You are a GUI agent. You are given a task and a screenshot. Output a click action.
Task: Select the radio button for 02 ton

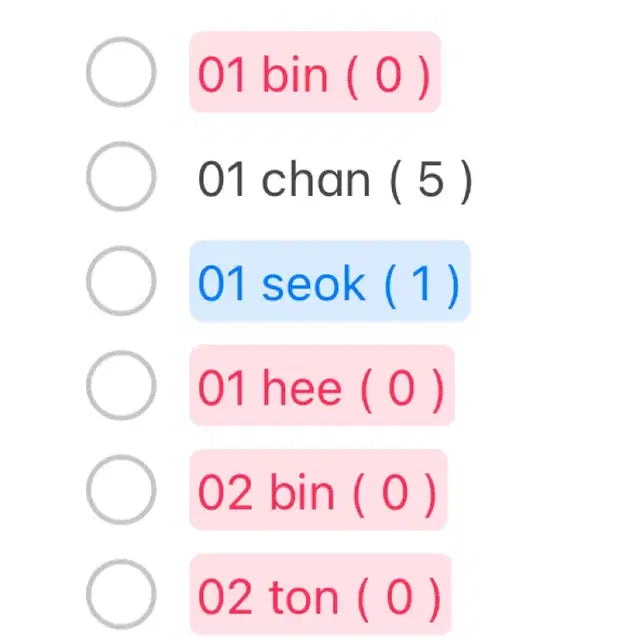[120, 595]
